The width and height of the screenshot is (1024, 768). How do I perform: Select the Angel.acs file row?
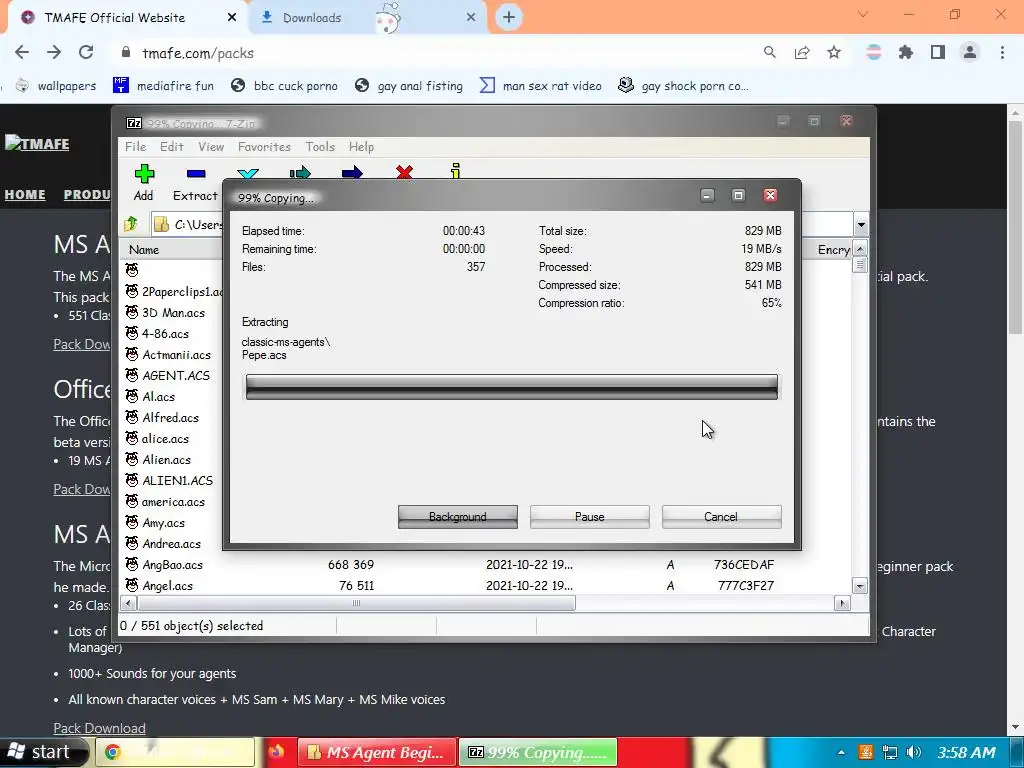click(x=487, y=586)
